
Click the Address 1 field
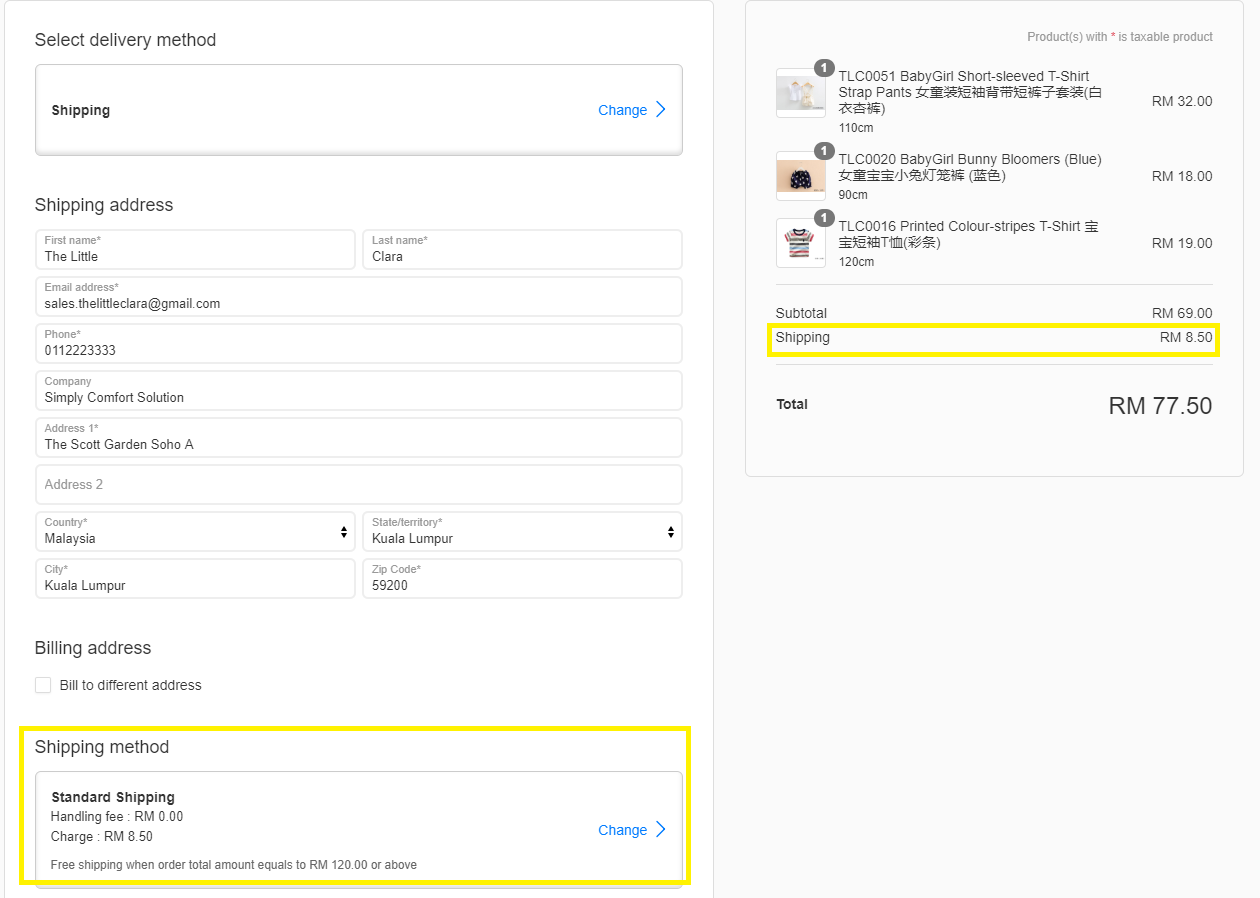click(359, 437)
